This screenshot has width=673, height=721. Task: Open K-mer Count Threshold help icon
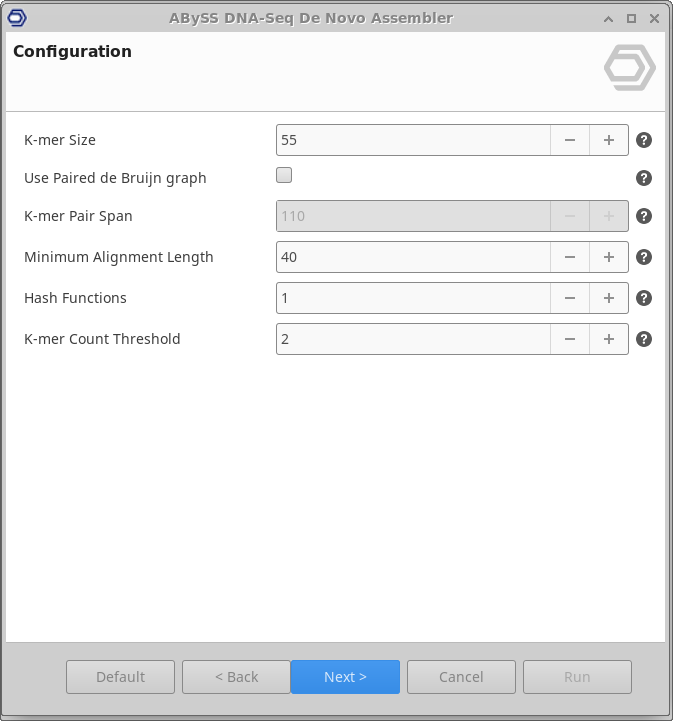(644, 339)
